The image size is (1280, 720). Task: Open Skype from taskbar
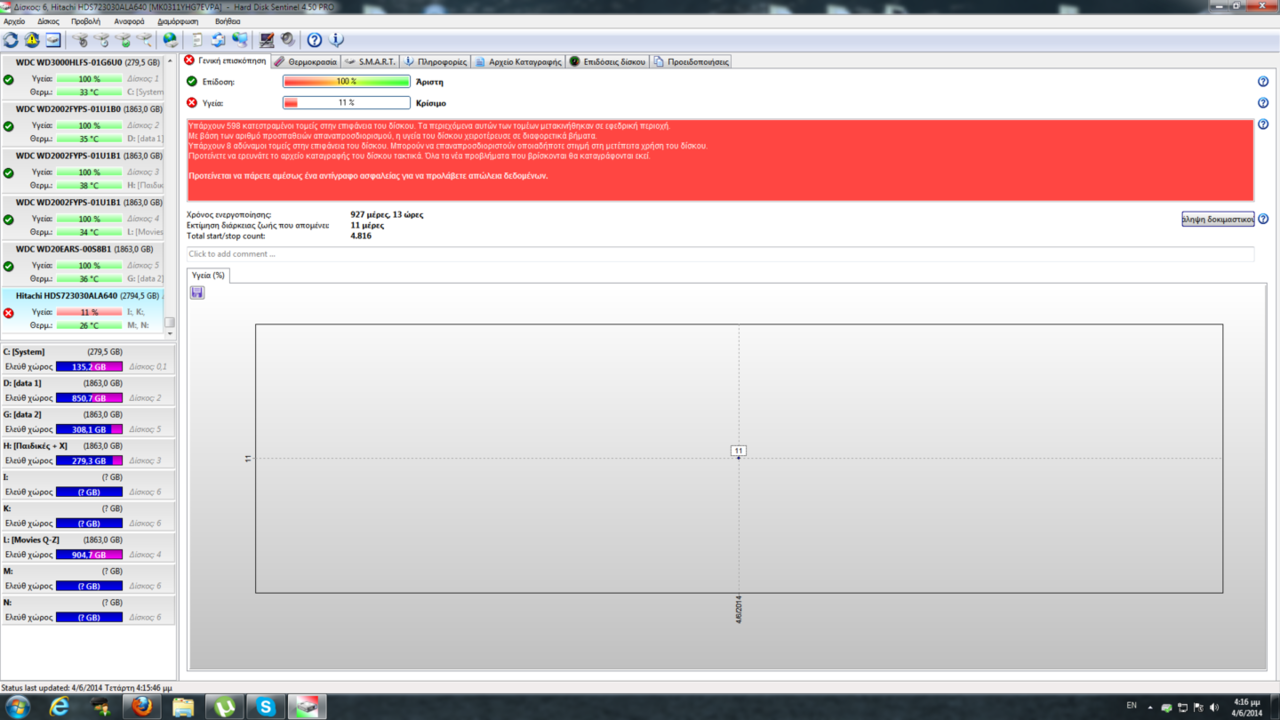(265, 707)
